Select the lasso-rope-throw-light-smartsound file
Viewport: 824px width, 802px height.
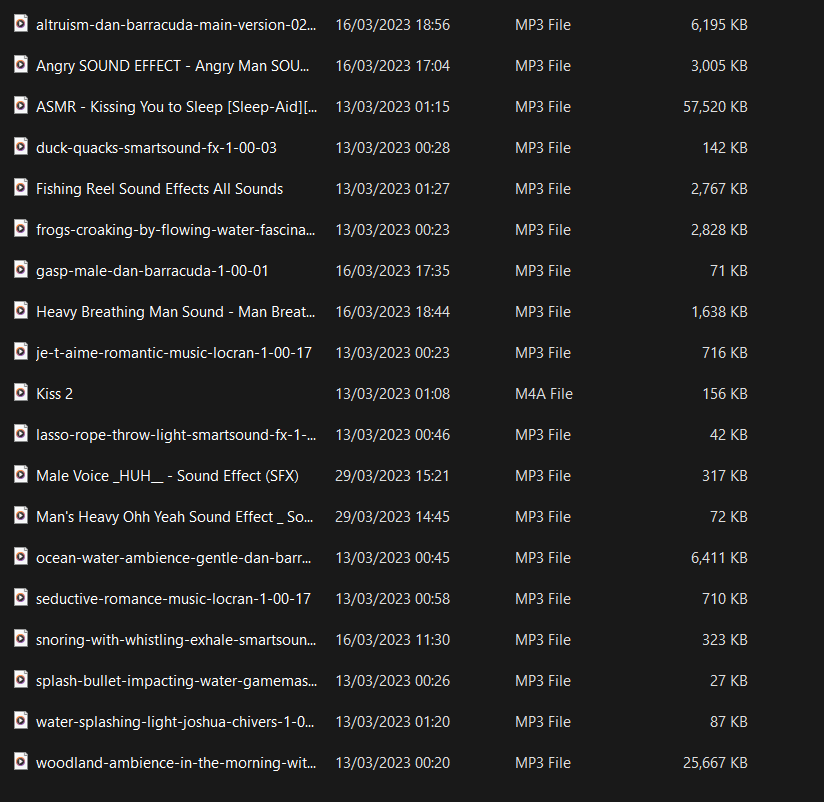(x=176, y=435)
